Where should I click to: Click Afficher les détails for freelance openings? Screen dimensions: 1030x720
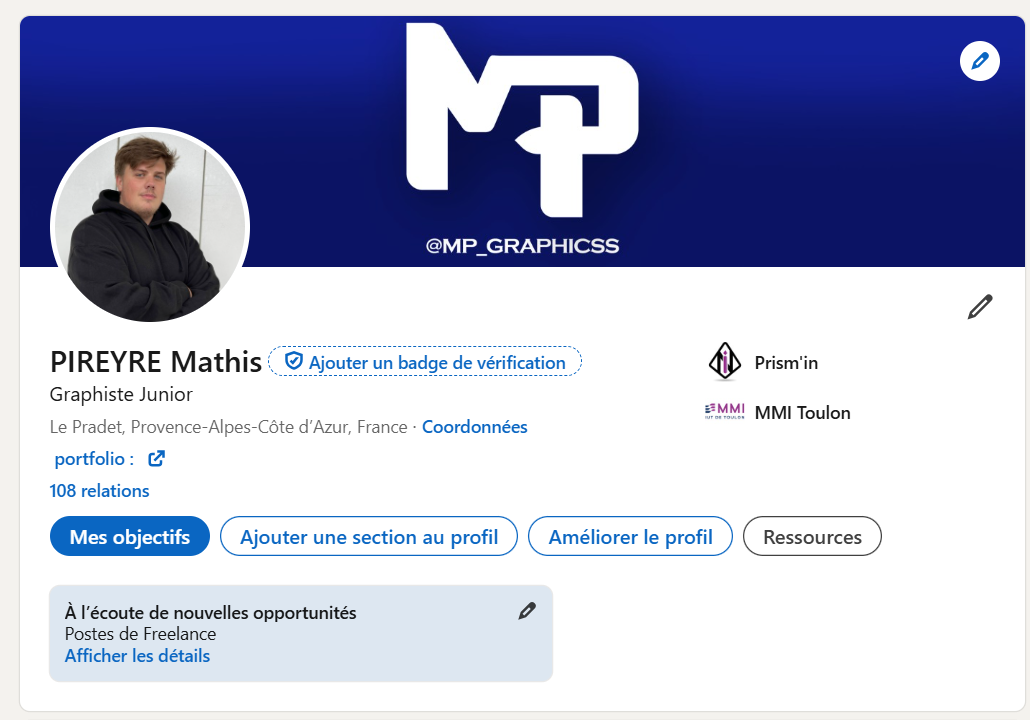pyautogui.click(x=136, y=655)
